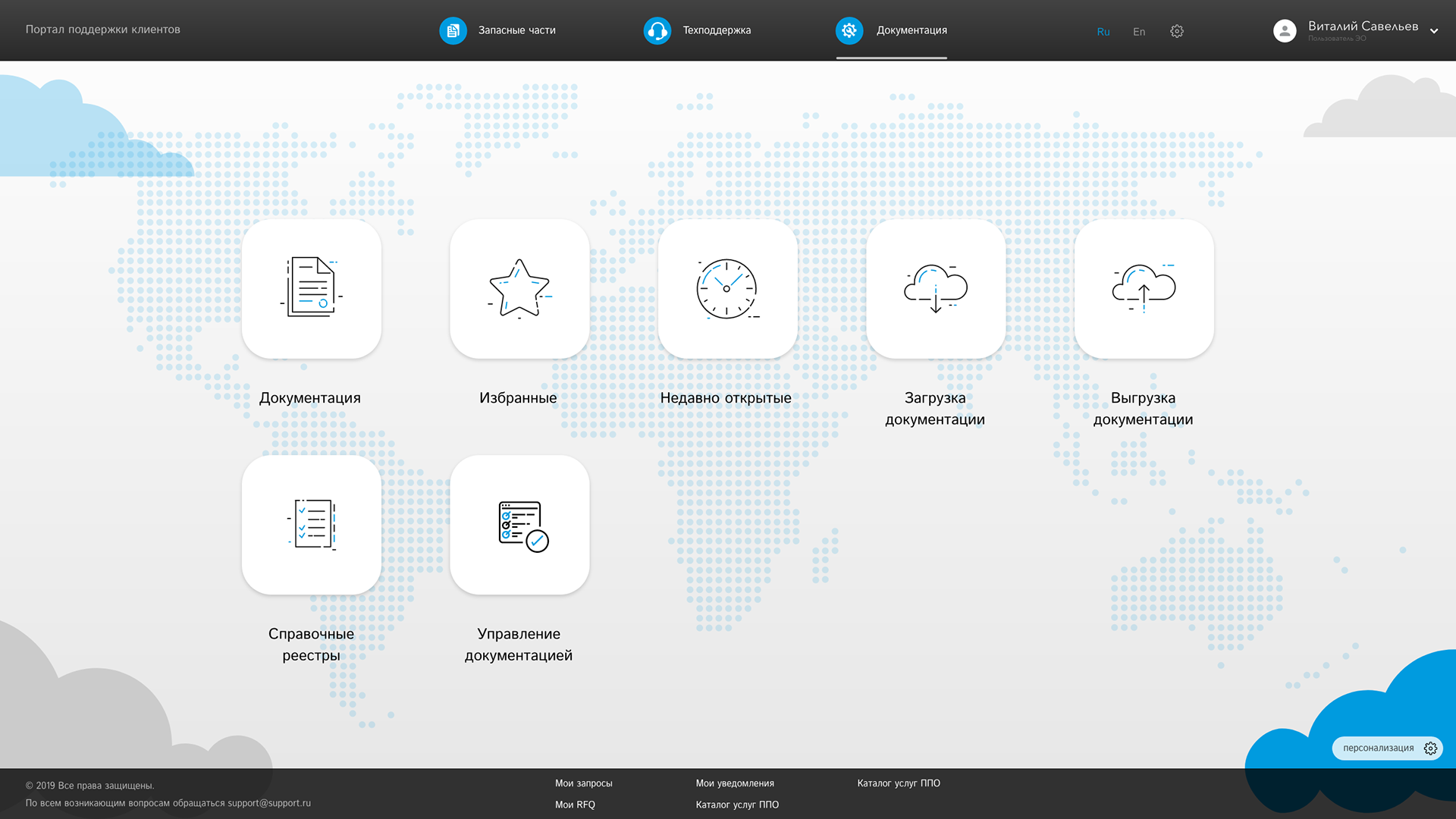The image size is (1456, 819).
Task: Click the Техподдержка headset icon
Action: pos(657,30)
